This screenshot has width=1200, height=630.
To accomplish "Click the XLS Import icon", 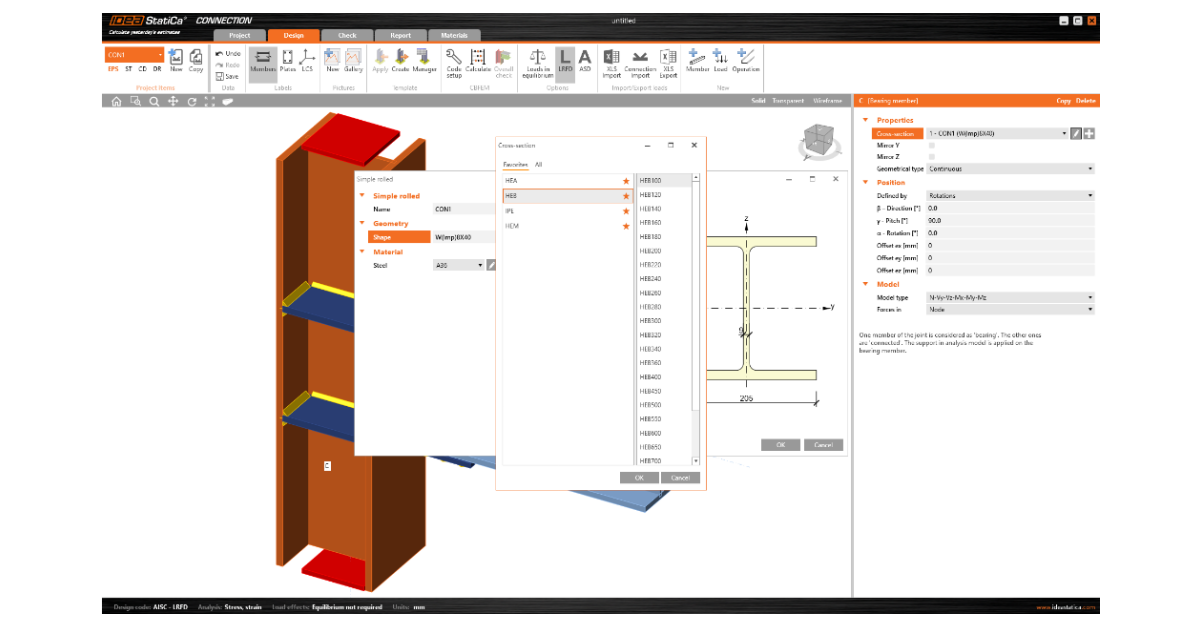I will [x=612, y=63].
